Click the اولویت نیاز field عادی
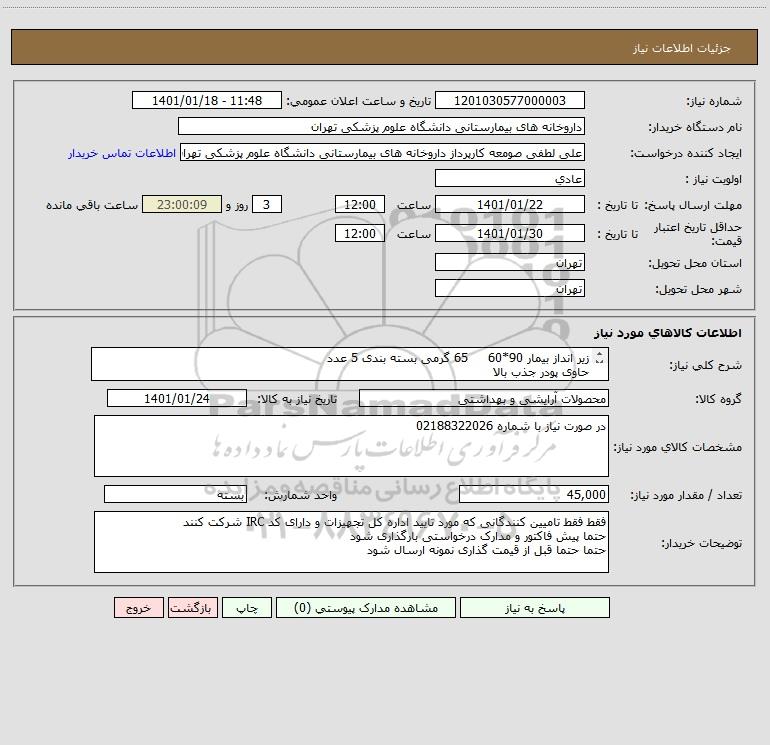Viewport: 770px width, 745px height. coord(510,178)
